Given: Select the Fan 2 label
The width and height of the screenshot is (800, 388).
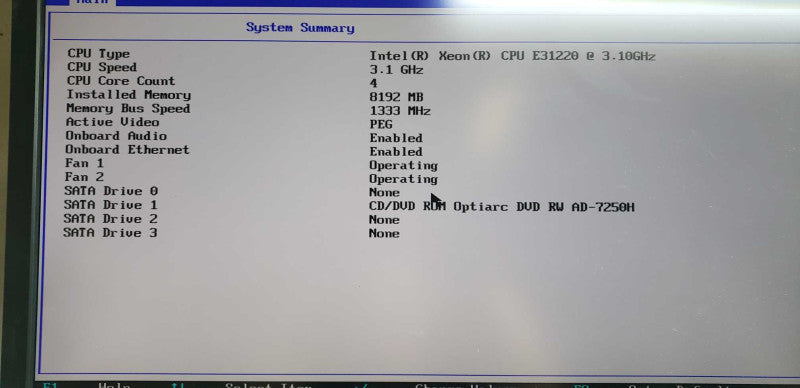Looking at the screenshot, I should pos(84,177).
